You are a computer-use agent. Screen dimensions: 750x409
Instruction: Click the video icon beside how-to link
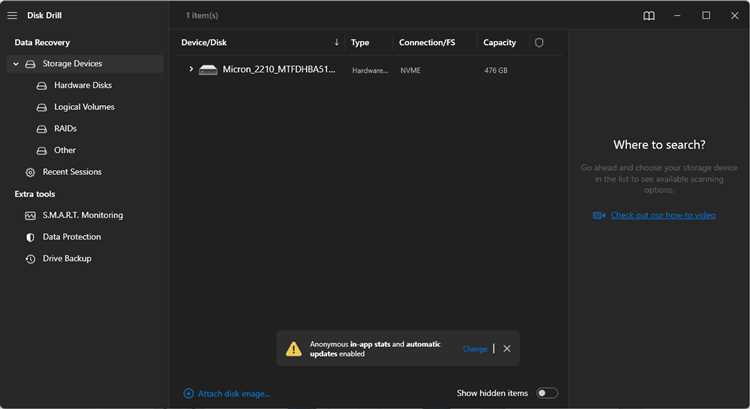pyautogui.click(x=599, y=215)
